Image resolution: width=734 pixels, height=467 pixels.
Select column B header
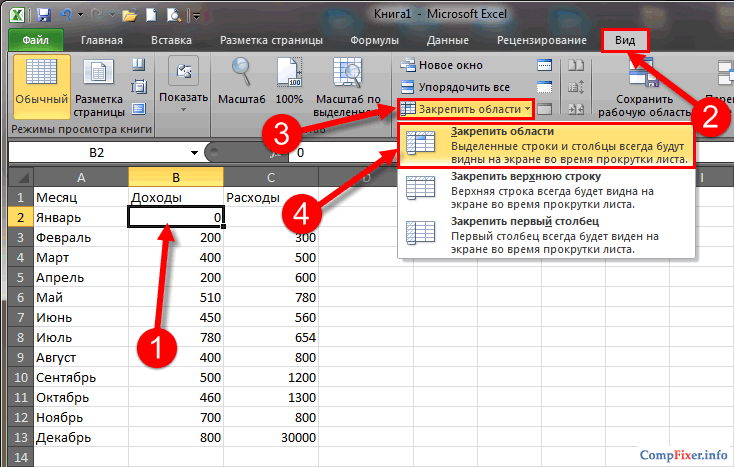176,177
